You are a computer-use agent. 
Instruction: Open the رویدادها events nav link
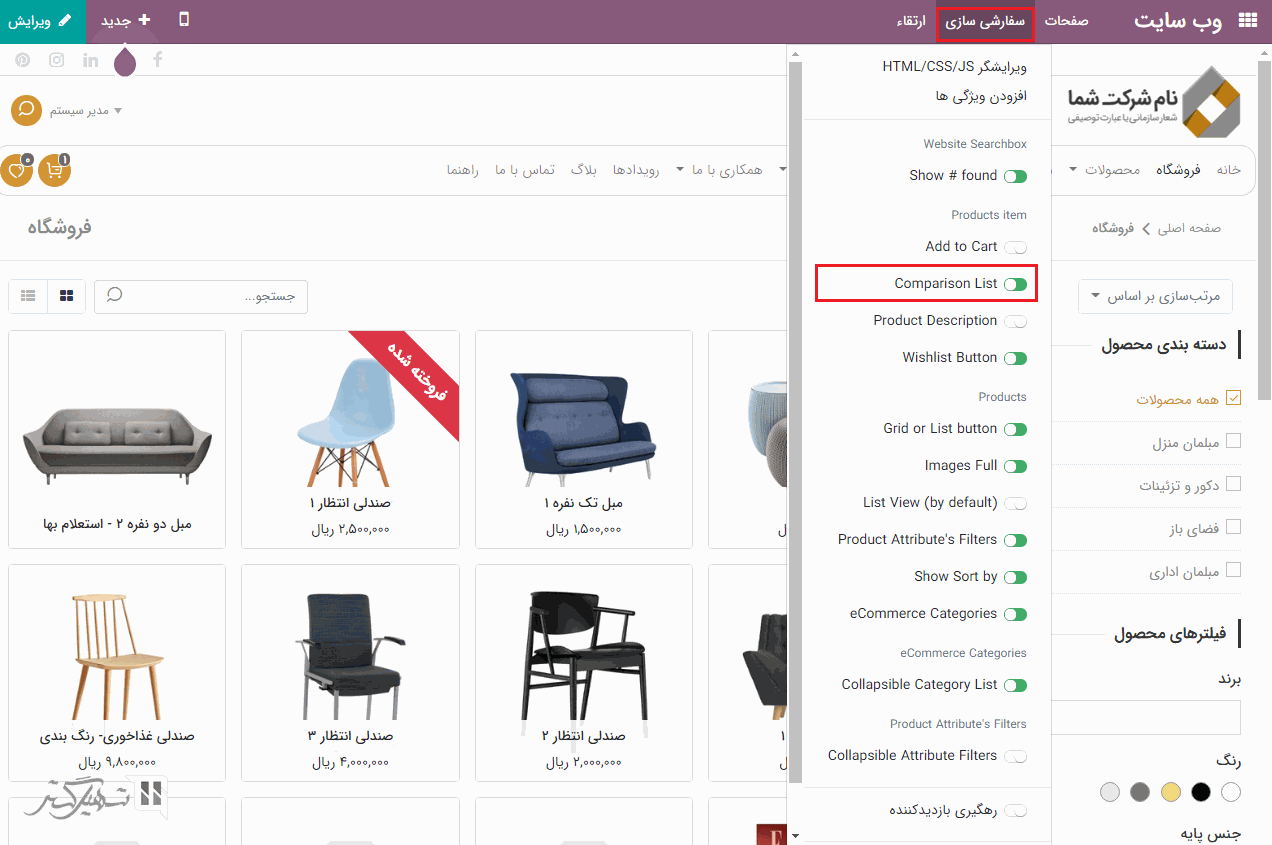click(636, 170)
